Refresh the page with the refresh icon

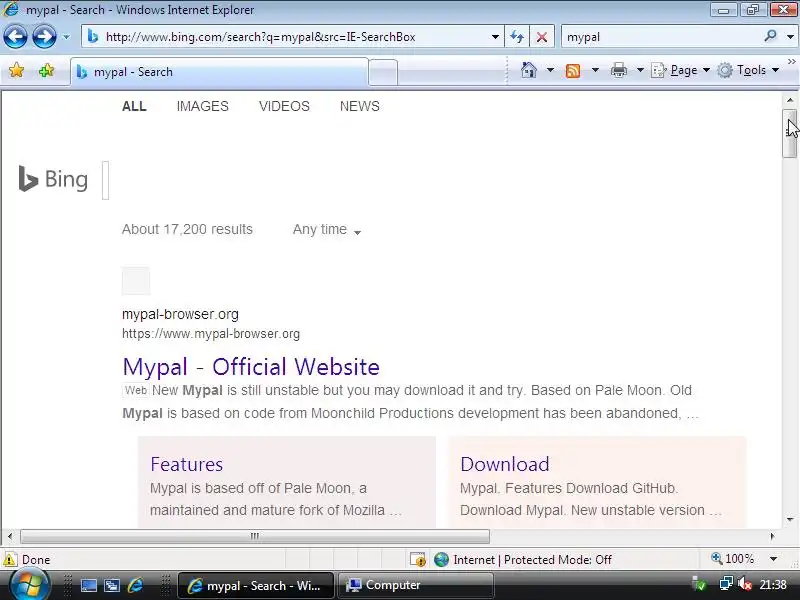(517, 37)
